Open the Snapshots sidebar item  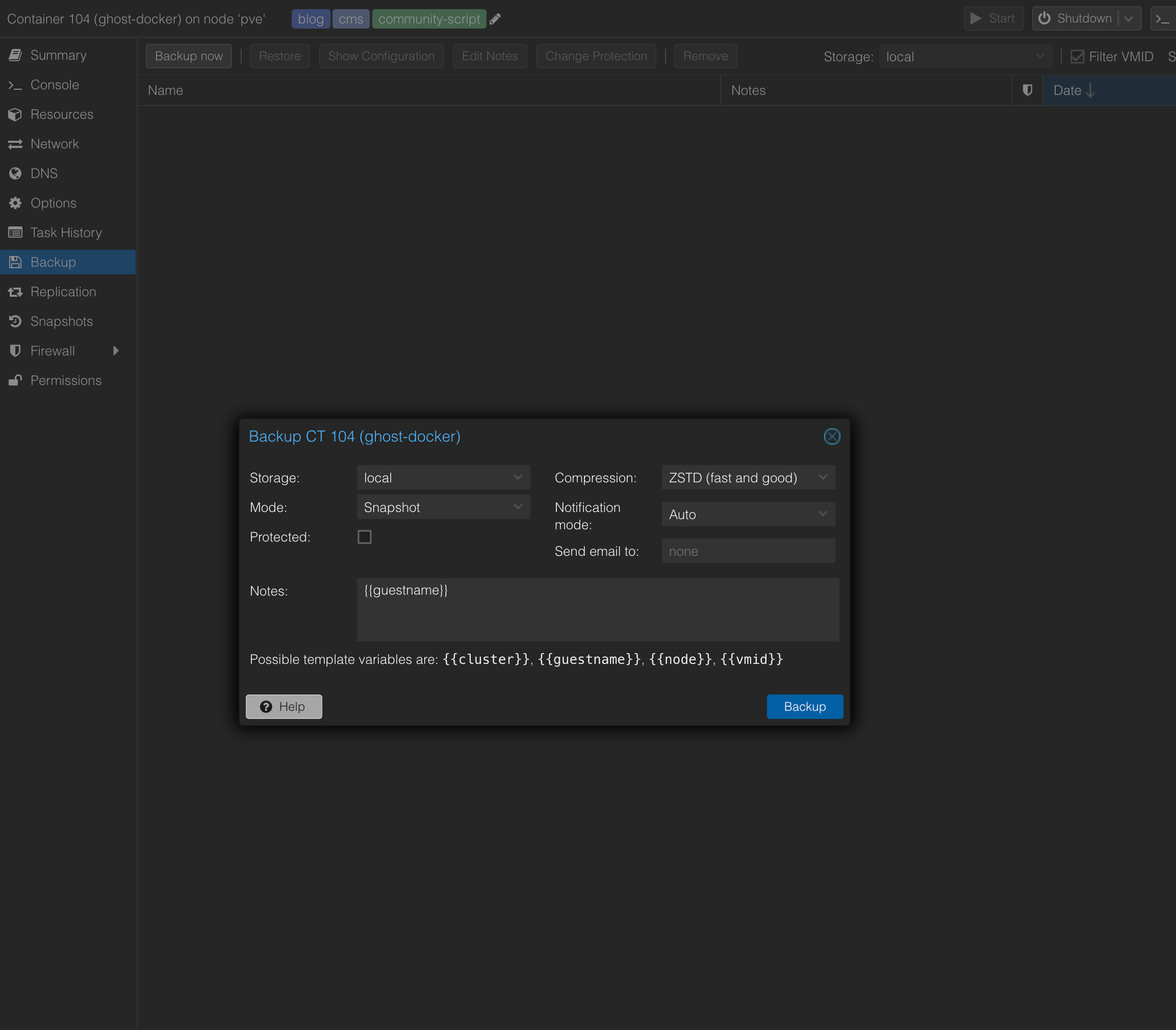coord(61,321)
